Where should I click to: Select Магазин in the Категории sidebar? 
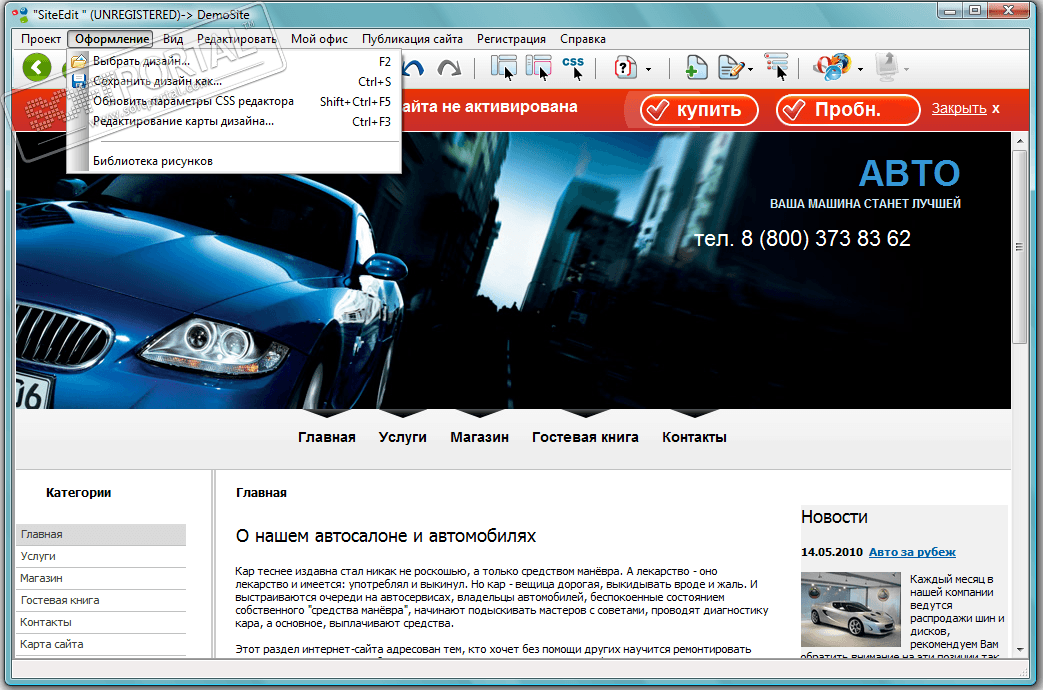pos(101,578)
